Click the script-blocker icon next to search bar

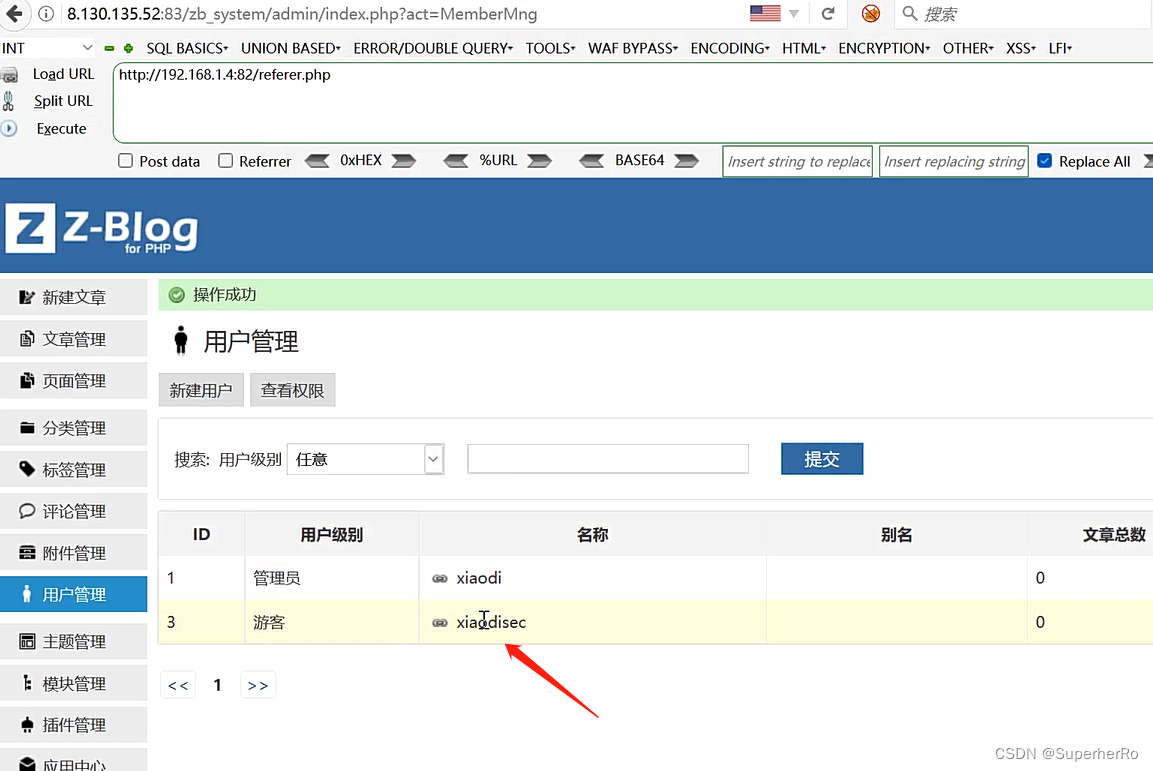tap(869, 14)
